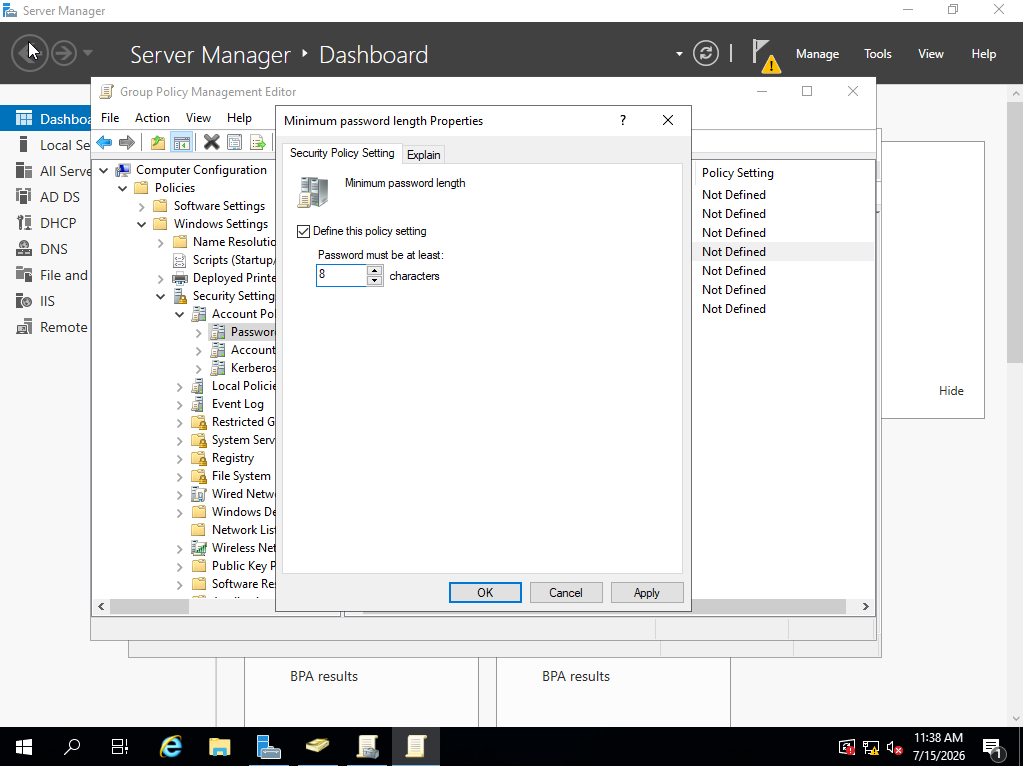This screenshot has width=1023, height=766.
Task: Click the Back arrow in Group Policy toolbar
Action: [x=104, y=142]
